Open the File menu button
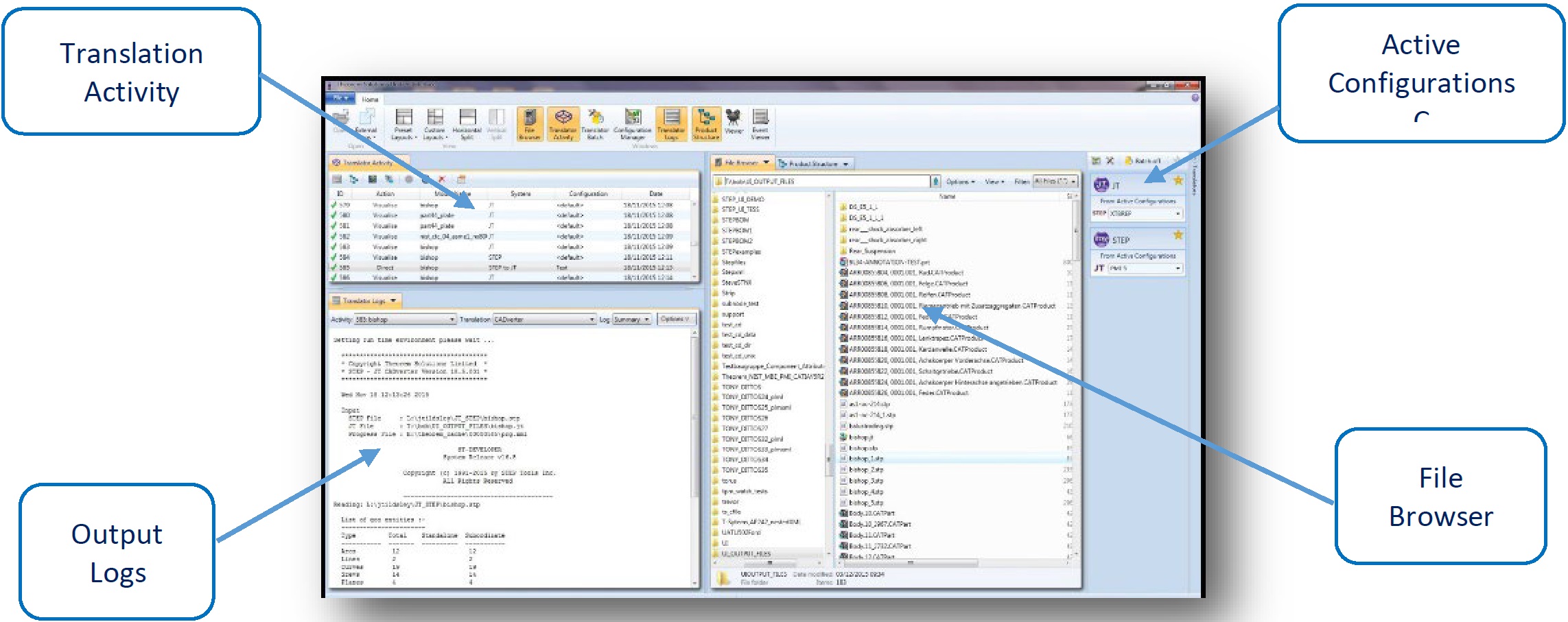This screenshot has height=622, width=1568. tap(341, 99)
